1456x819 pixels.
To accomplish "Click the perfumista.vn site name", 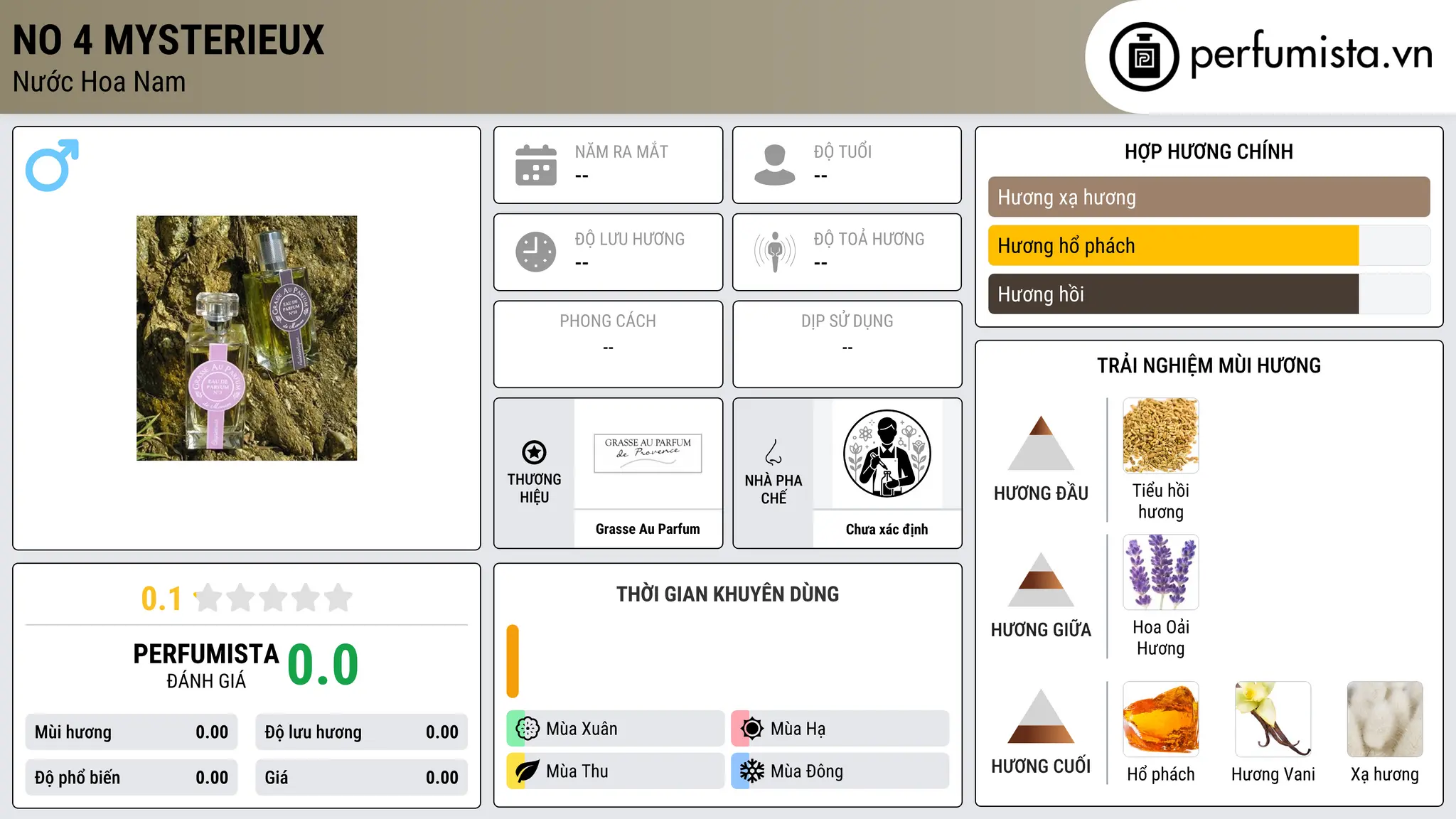I will coord(1312,54).
